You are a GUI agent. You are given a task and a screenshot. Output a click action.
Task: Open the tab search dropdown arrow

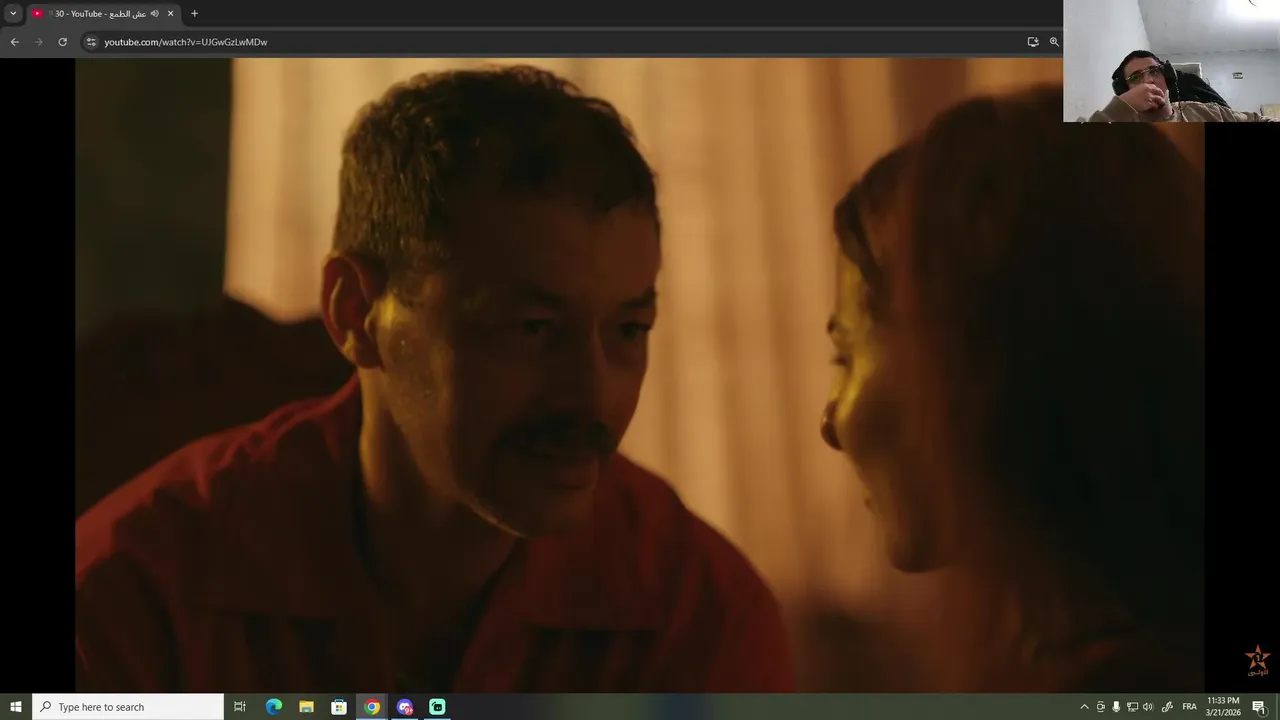[x=13, y=13]
